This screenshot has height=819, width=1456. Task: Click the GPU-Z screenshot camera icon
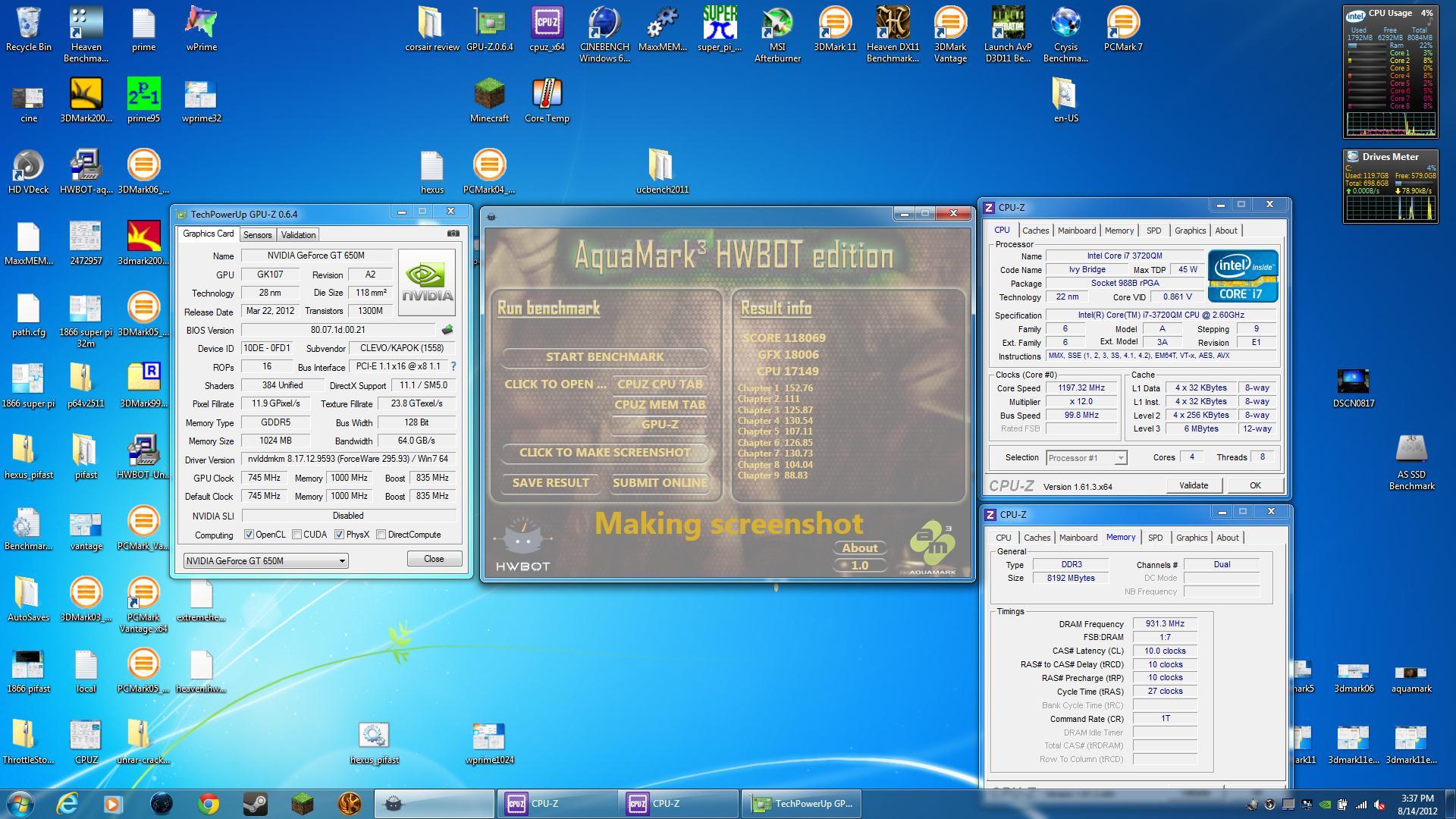(x=453, y=234)
